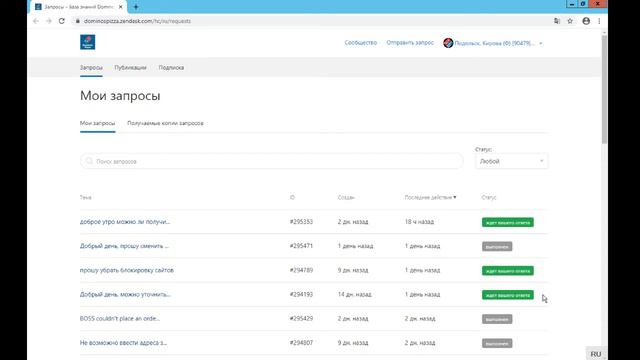Bookmark page with the star icon
640x360 pixels.
pos(570,21)
